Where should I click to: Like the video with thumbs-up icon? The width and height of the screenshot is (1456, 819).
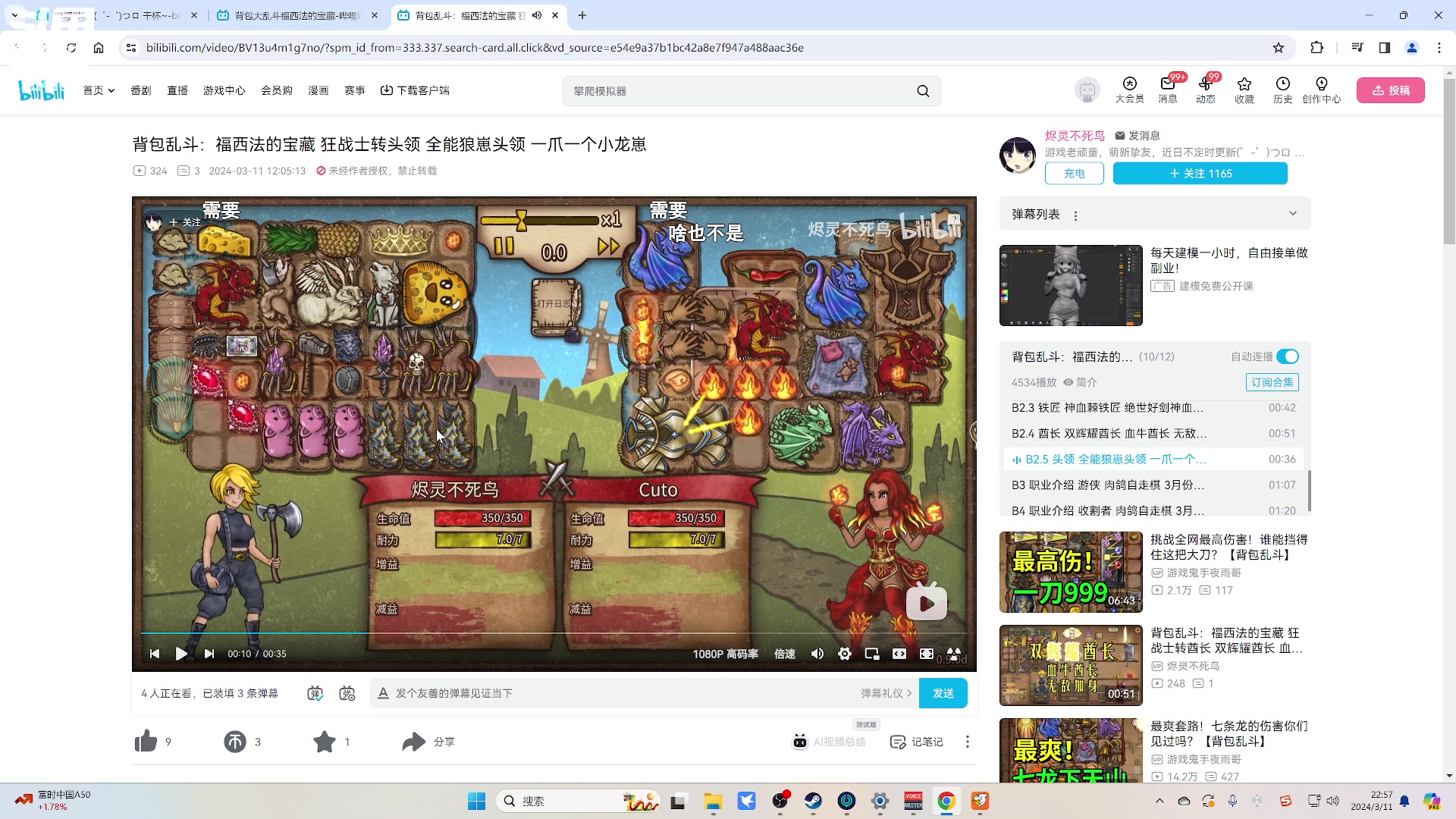click(x=146, y=742)
